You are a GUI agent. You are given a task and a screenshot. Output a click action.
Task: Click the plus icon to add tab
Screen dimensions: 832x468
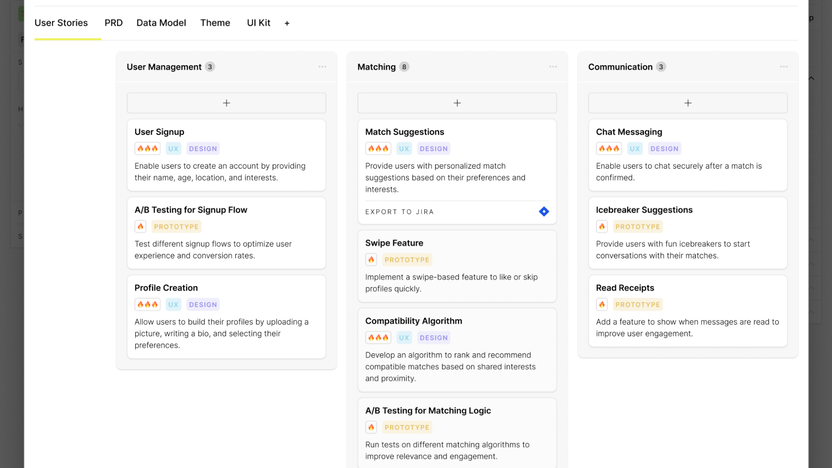287,23
